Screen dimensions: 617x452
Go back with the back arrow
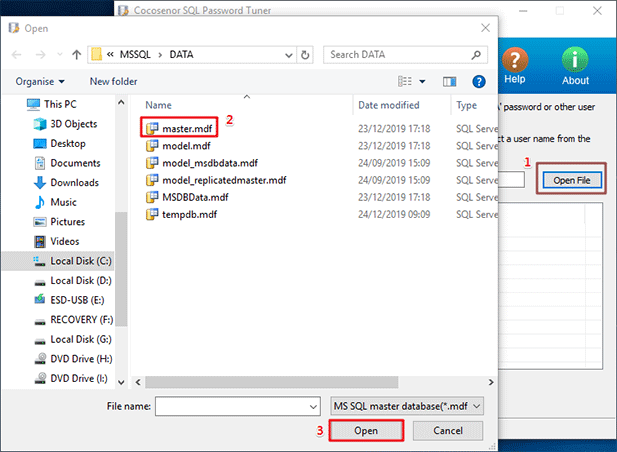click(17, 55)
